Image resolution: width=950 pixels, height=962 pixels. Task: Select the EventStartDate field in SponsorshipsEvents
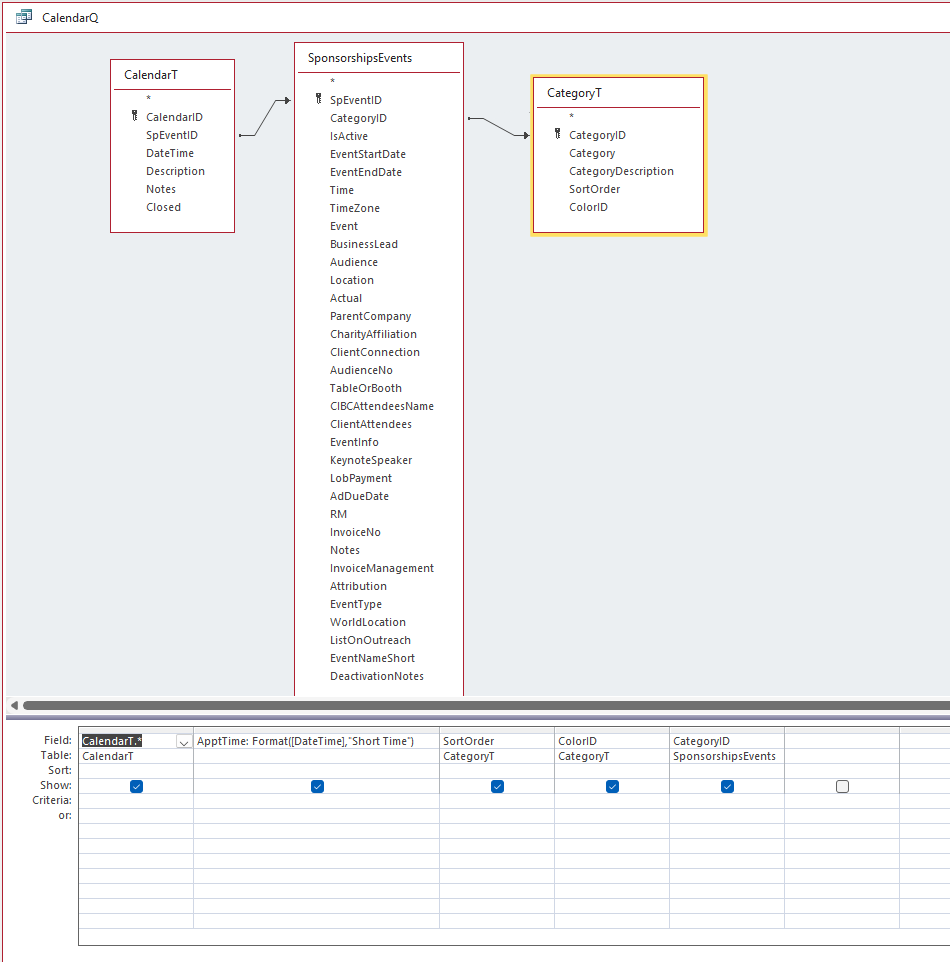pos(367,154)
